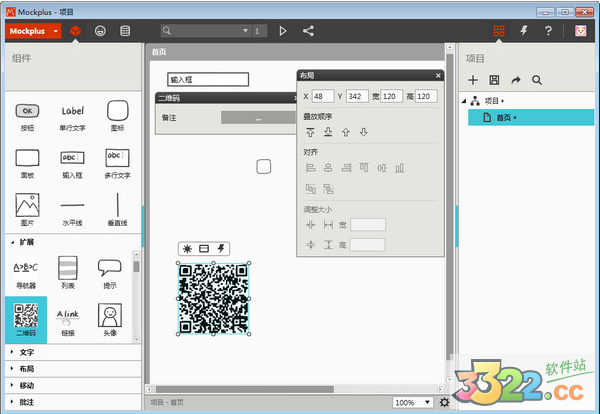
Task: Start the prototype preview play button
Action: tap(283, 31)
